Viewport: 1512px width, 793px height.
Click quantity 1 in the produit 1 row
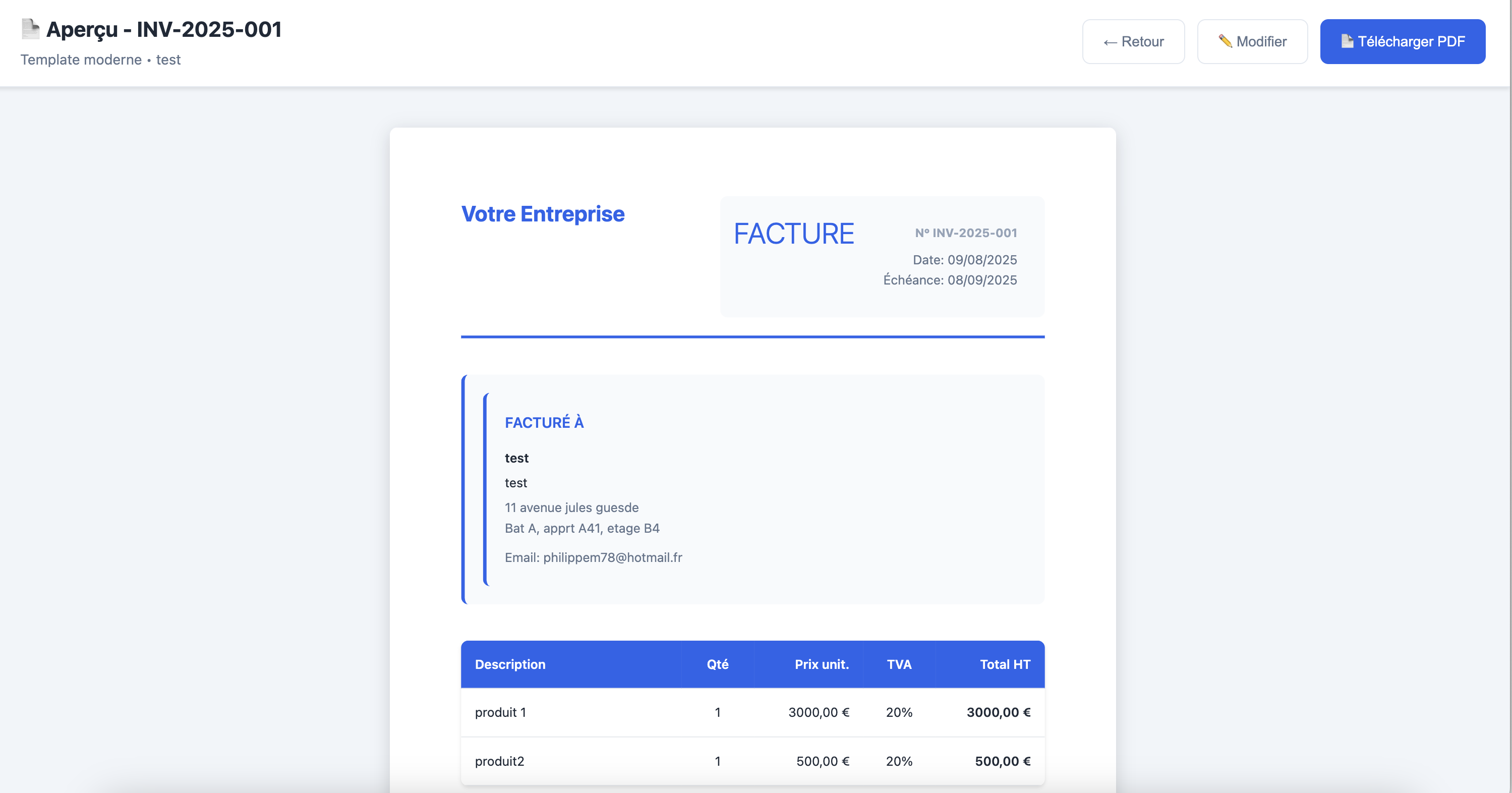click(x=717, y=713)
